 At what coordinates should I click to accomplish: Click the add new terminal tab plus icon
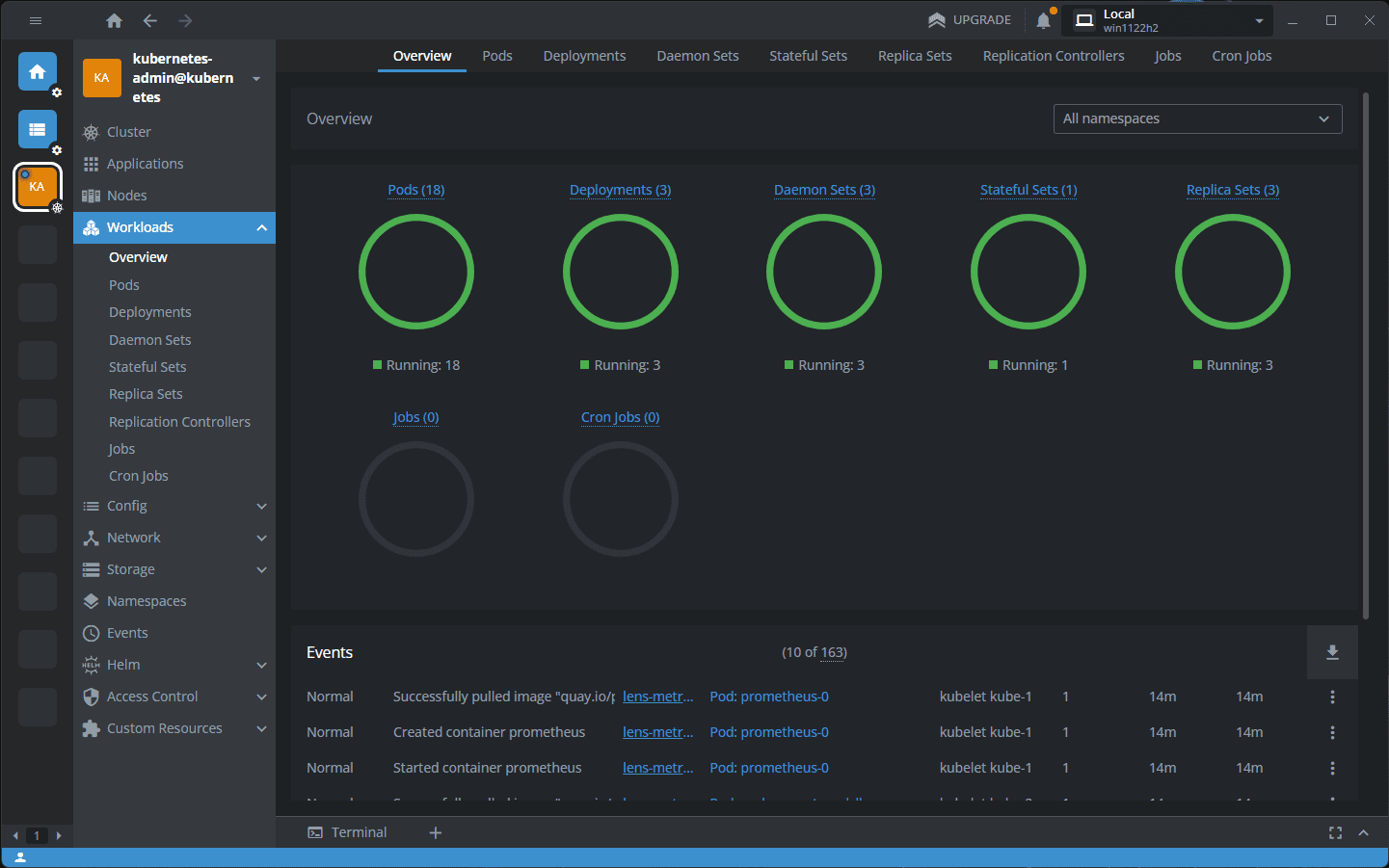tap(436, 832)
